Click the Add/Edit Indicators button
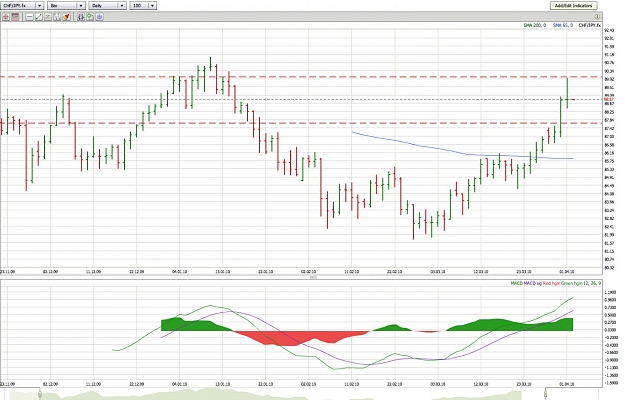 [x=573, y=6]
